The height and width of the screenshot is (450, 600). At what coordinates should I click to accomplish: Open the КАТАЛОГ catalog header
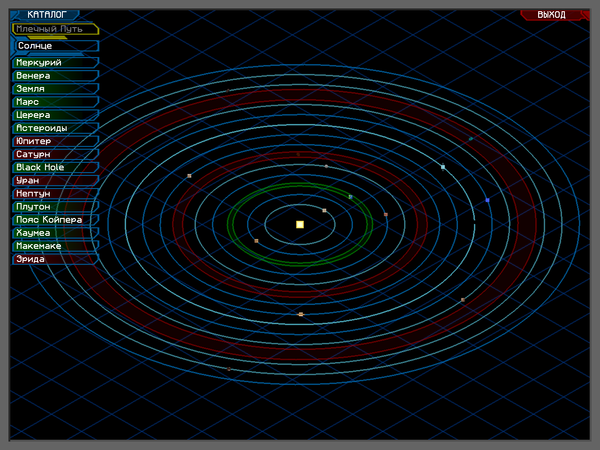click(x=47, y=15)
